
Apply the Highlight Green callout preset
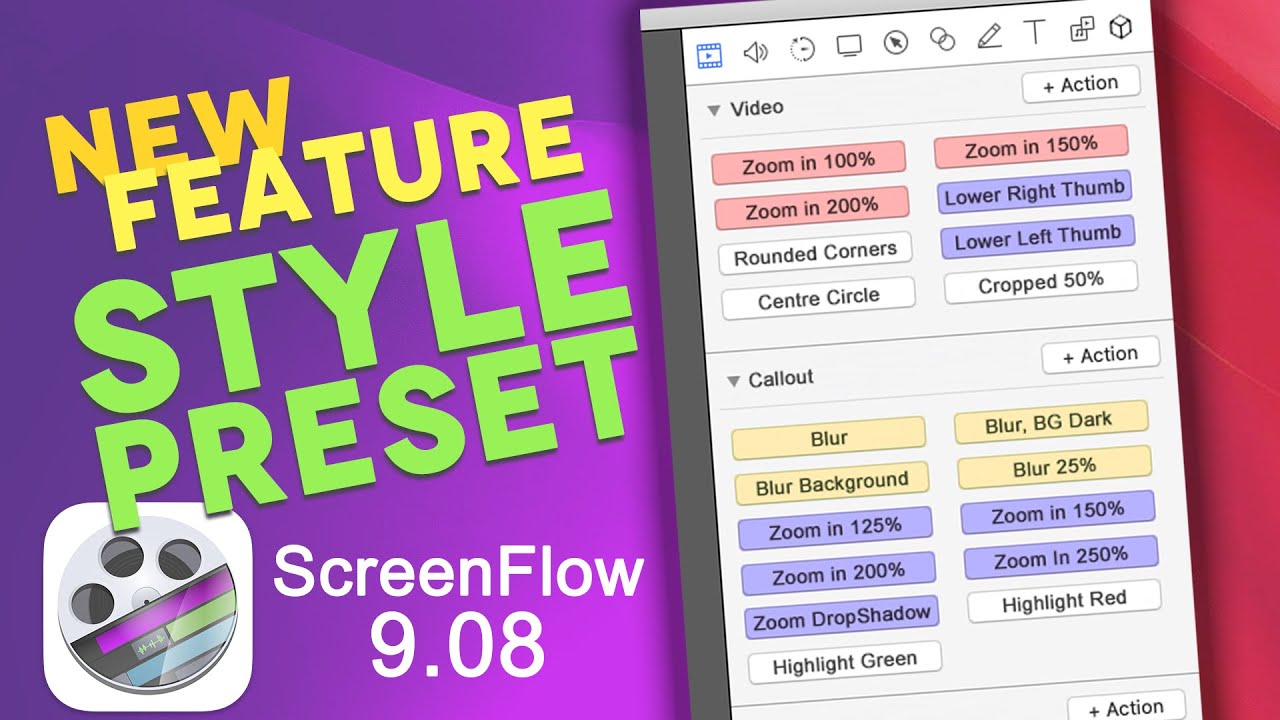pos(844,662)
